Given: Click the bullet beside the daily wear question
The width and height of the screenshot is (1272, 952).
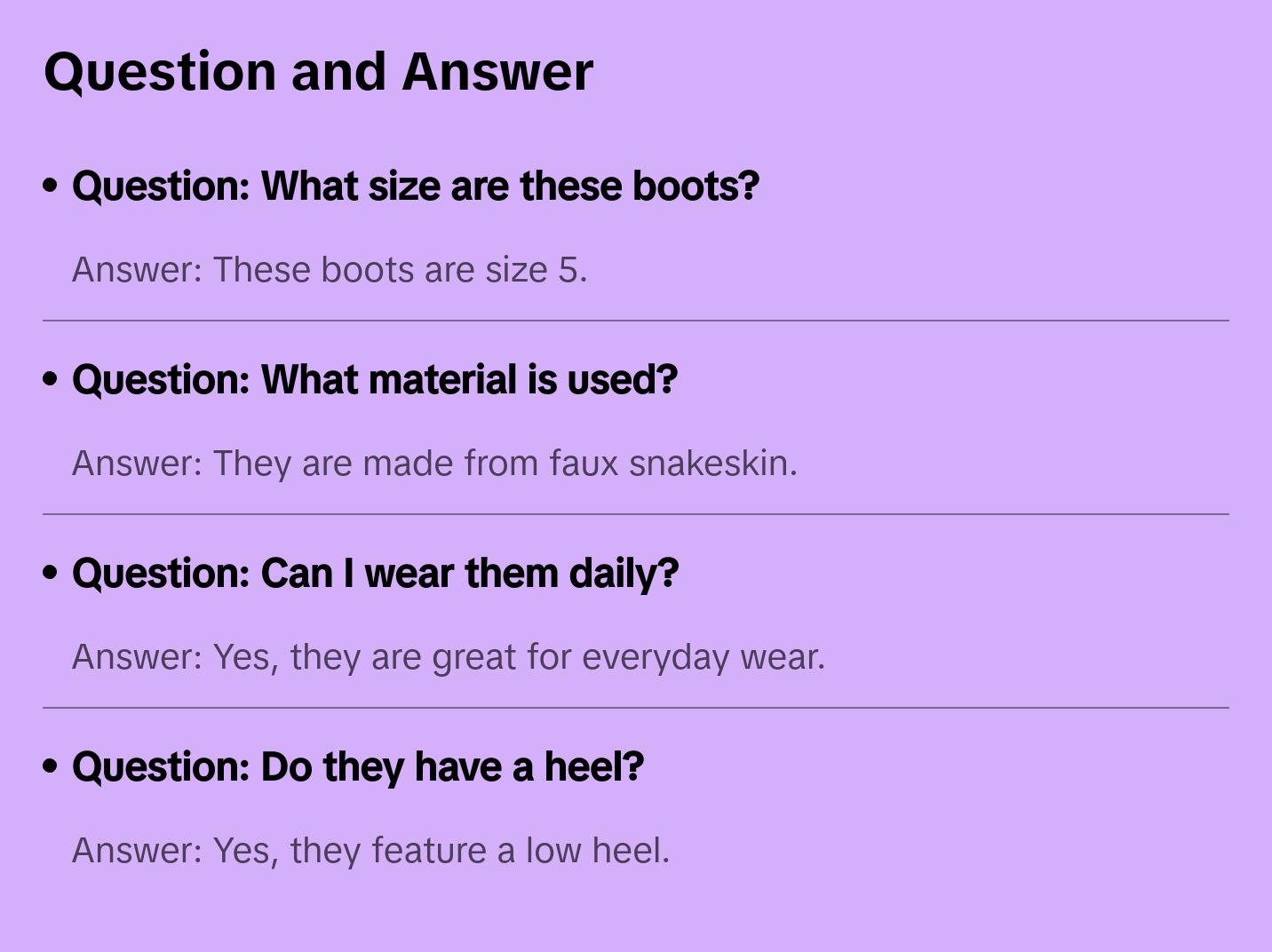Looking at the screenshot, I should coord(51,573).
